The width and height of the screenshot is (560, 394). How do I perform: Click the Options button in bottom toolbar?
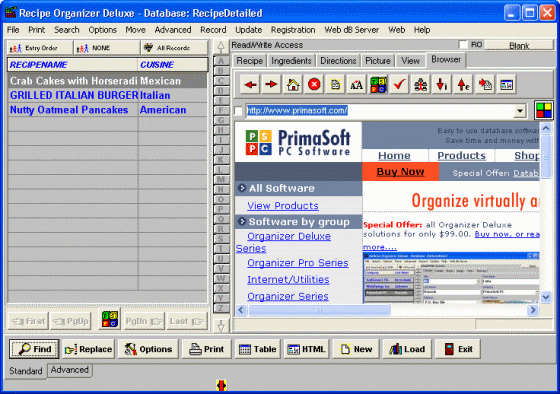148,349
